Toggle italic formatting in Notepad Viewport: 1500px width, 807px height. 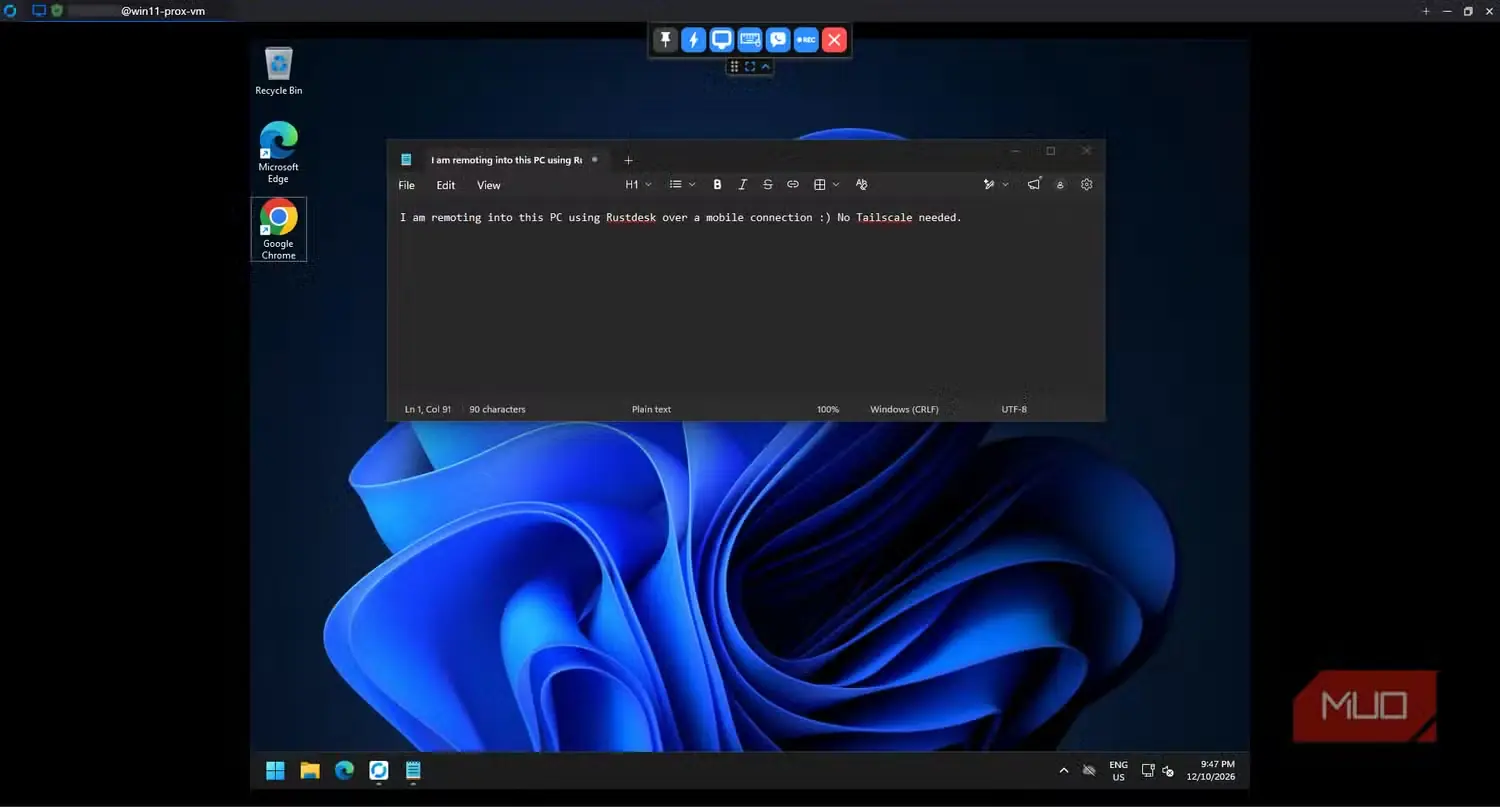coord(742,185)
